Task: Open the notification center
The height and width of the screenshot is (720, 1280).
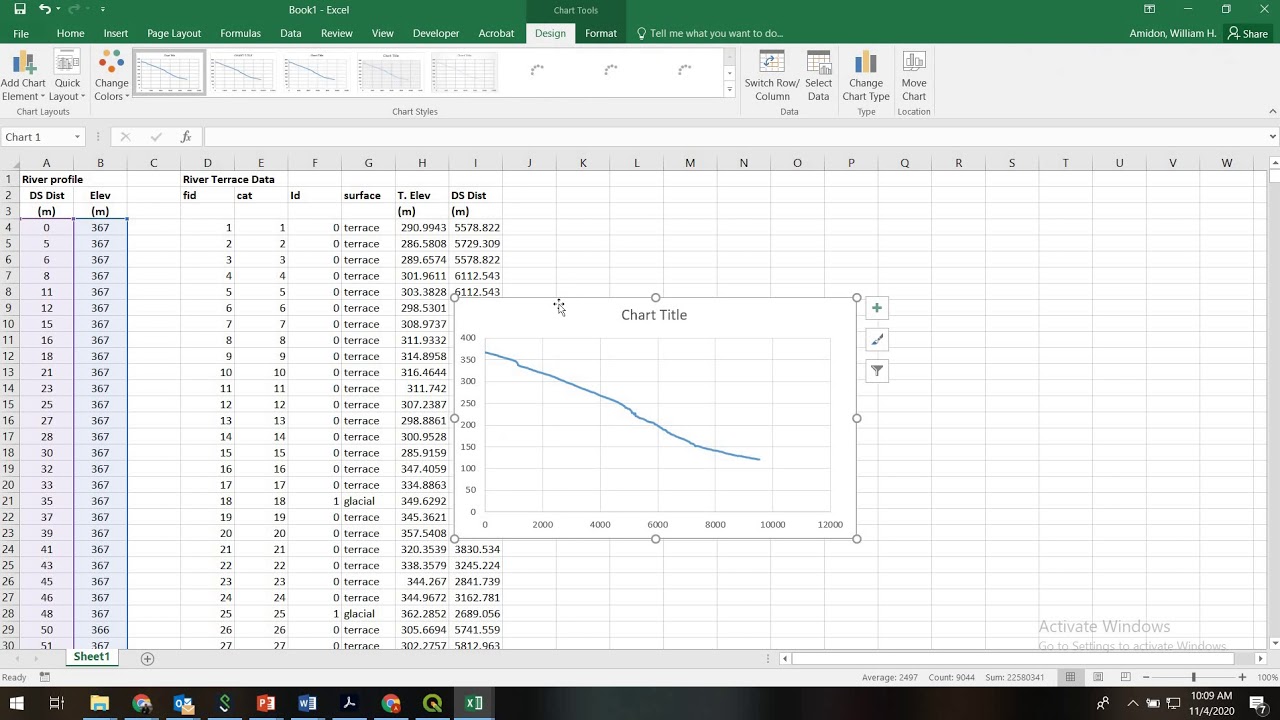Action: pos(1258,703)
